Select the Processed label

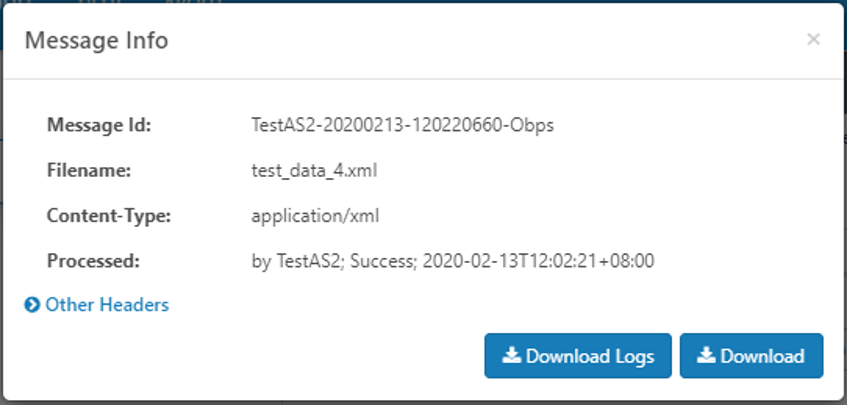point(93,261)
